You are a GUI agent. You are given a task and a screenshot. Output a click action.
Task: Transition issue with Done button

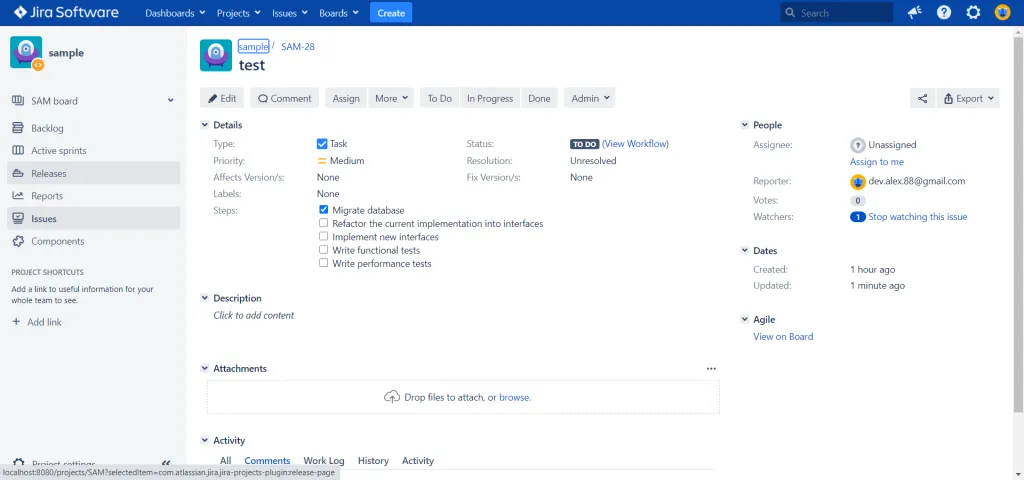539,99
